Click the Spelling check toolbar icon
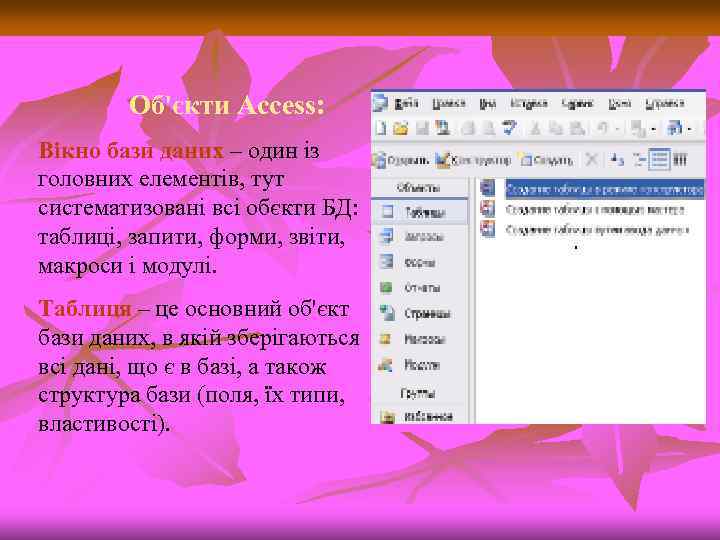 click(509, 128)
